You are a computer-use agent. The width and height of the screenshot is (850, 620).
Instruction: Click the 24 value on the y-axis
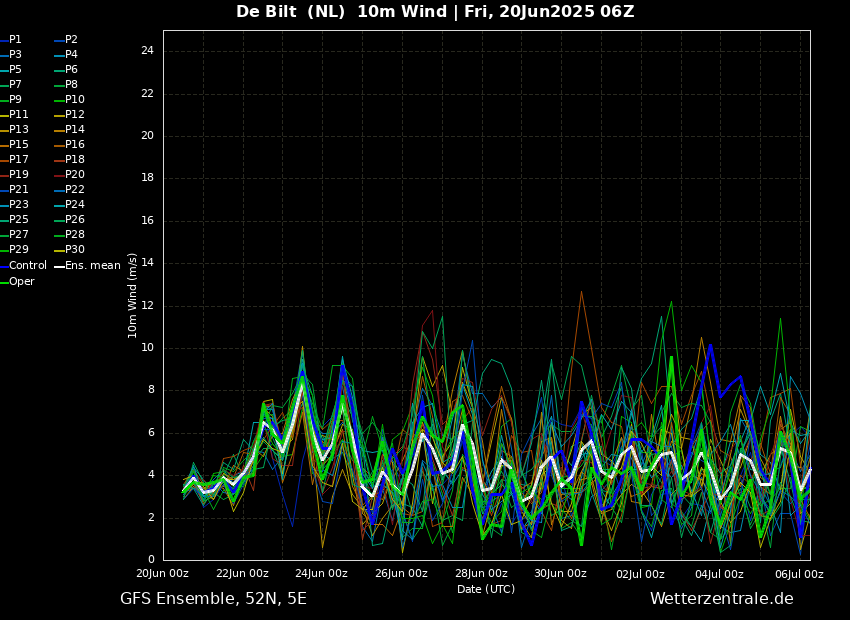147,51
